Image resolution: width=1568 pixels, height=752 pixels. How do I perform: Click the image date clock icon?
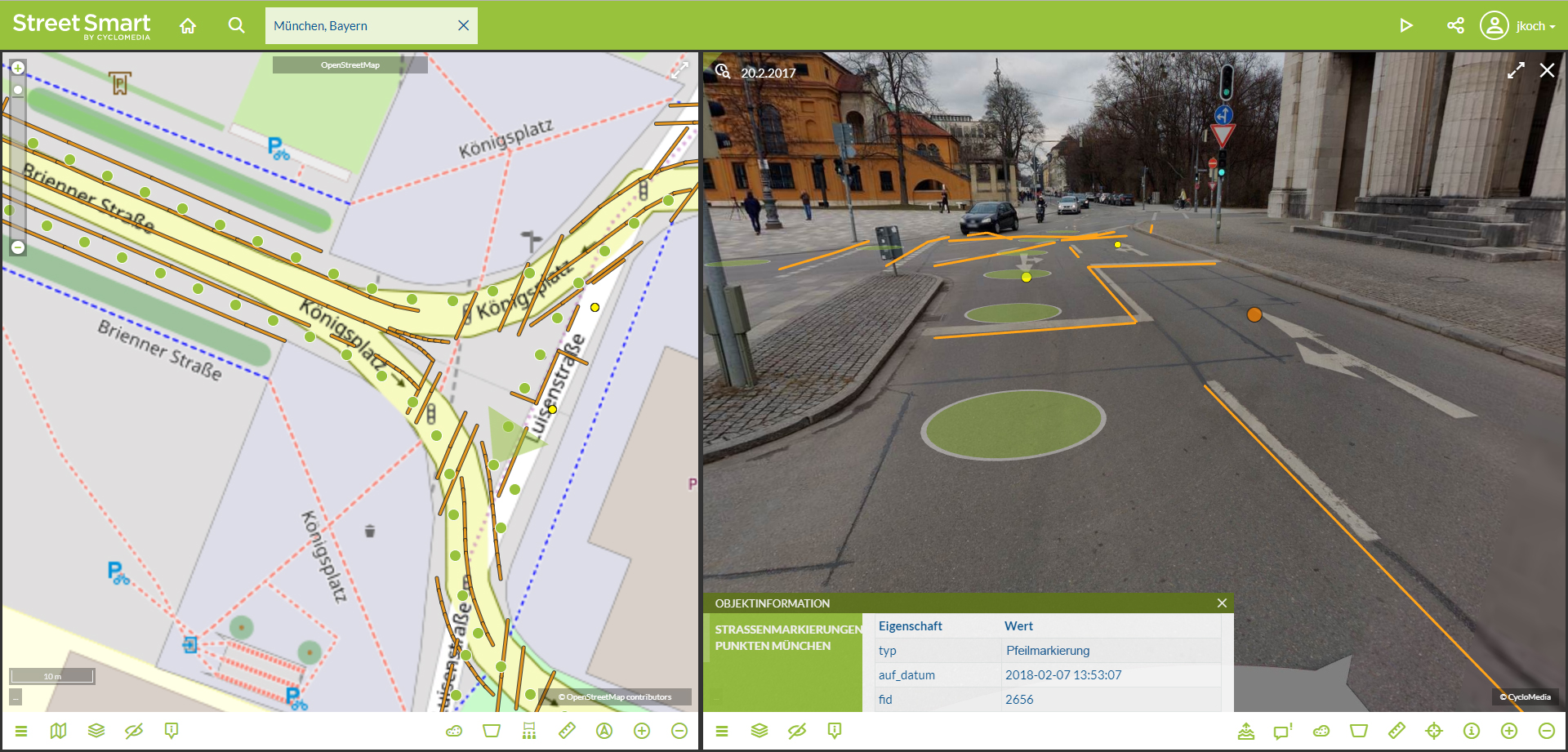click(x=723, y=71)
